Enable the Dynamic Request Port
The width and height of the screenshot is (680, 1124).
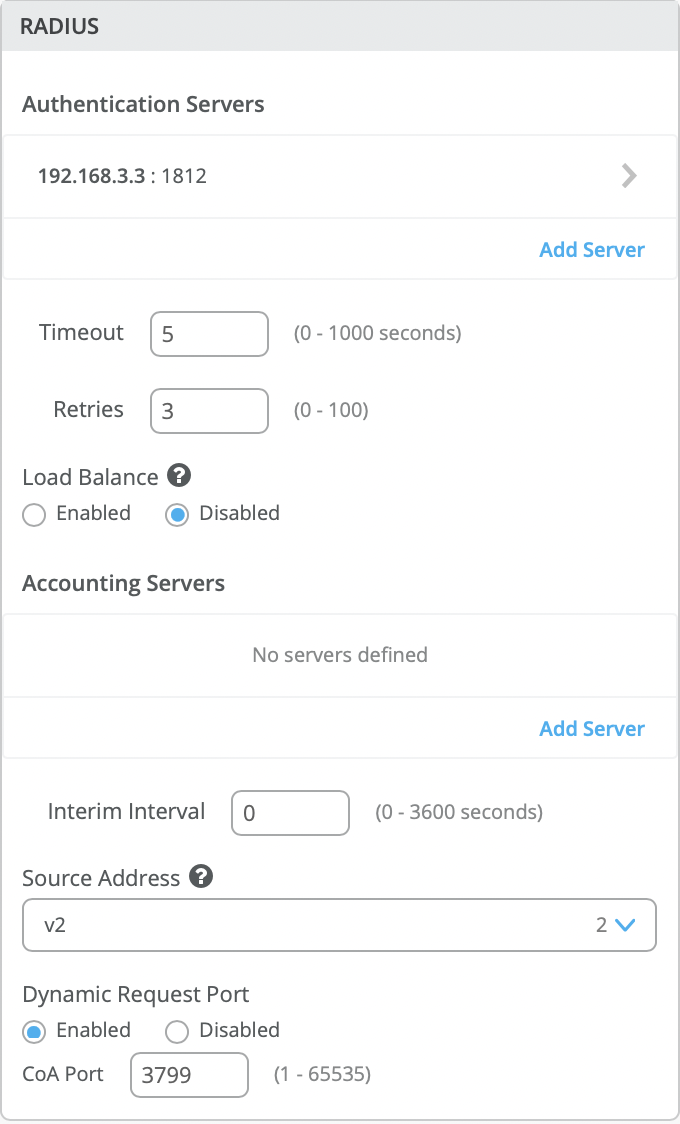35,1031
